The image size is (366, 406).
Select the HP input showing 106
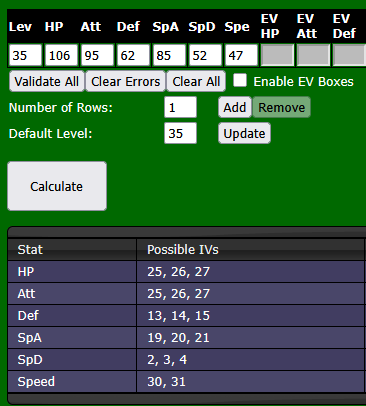(x=62, y=55)
